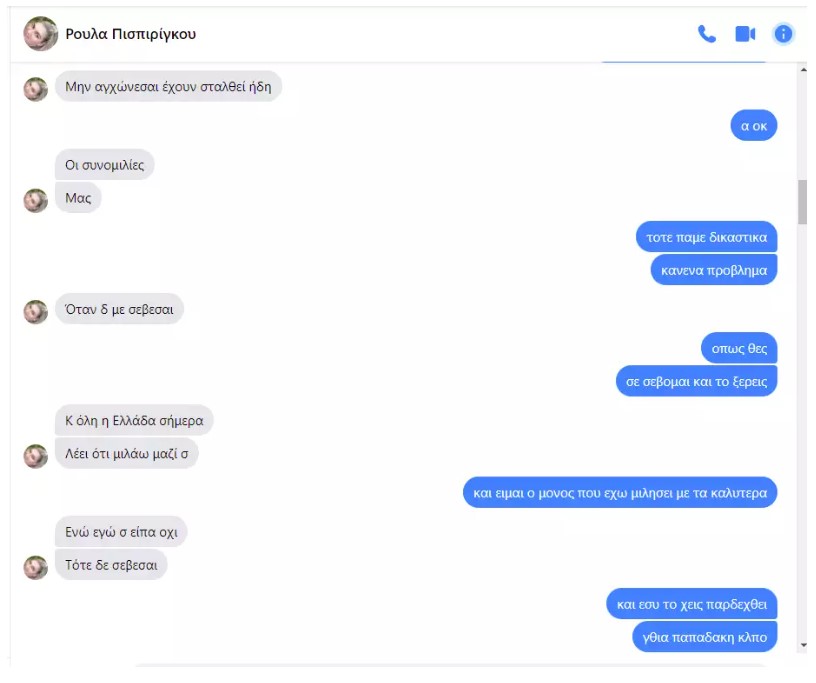Select the 'σε σεβομαι και το ξερεις' bubble

click(x=696, y=381)
